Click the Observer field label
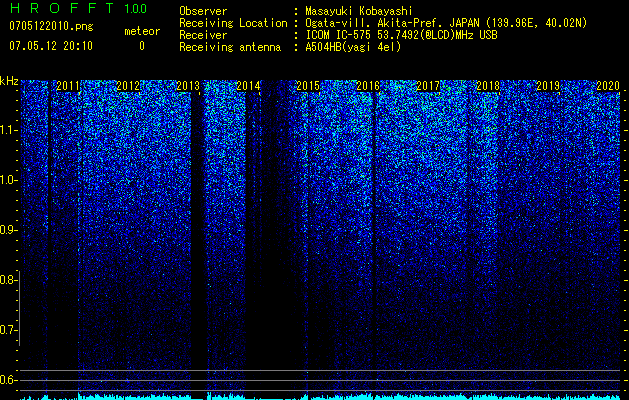Viewport: 629px width, 400px height. 203,12
